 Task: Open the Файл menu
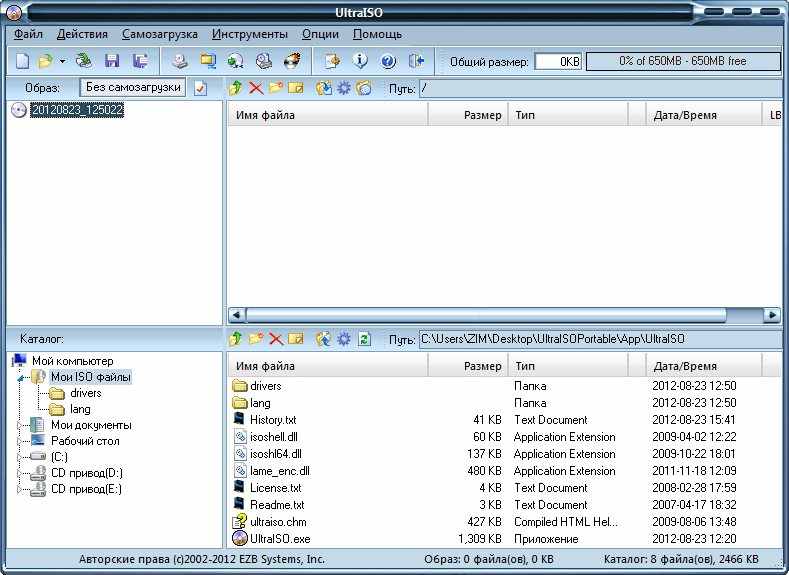click(28, 34)
